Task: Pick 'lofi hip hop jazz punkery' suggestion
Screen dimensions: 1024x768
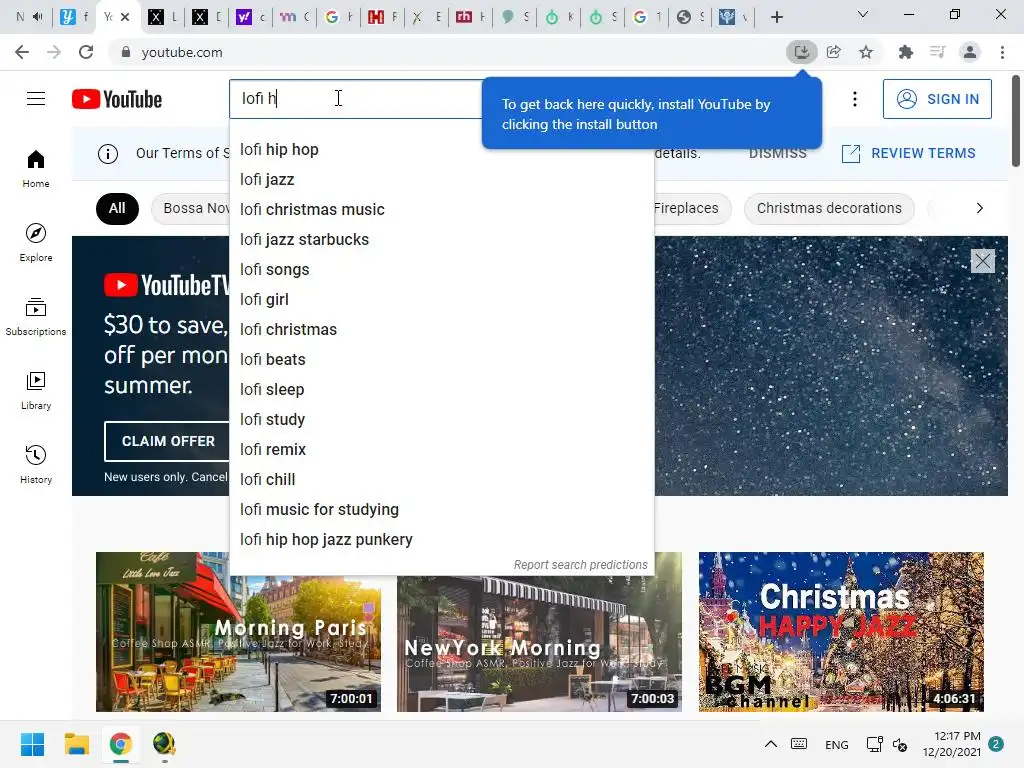Action: [441, 540]
